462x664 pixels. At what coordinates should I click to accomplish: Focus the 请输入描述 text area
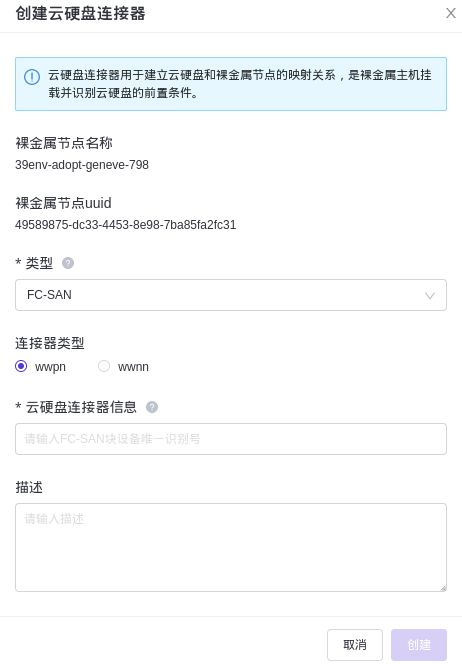point(231,547)
